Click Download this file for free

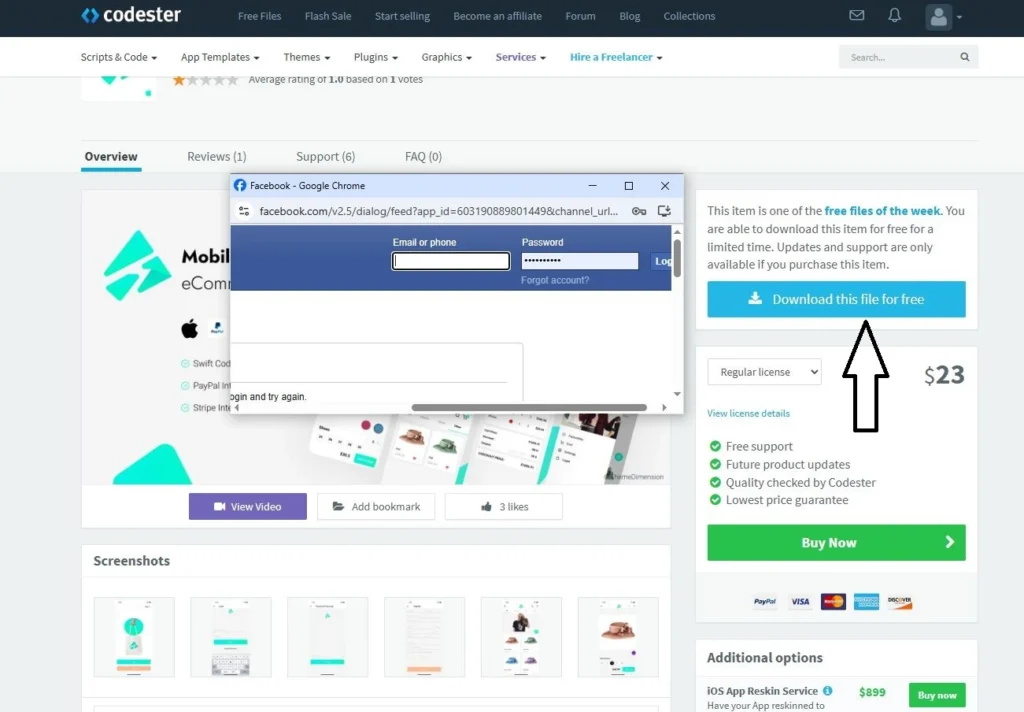[x=836, y=299]
